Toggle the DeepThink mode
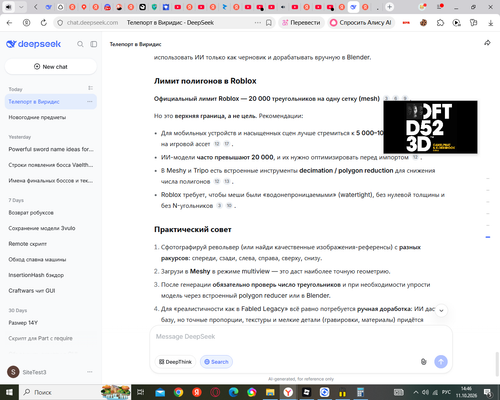The height and width of the screenshot is (400, 500). 175,362
